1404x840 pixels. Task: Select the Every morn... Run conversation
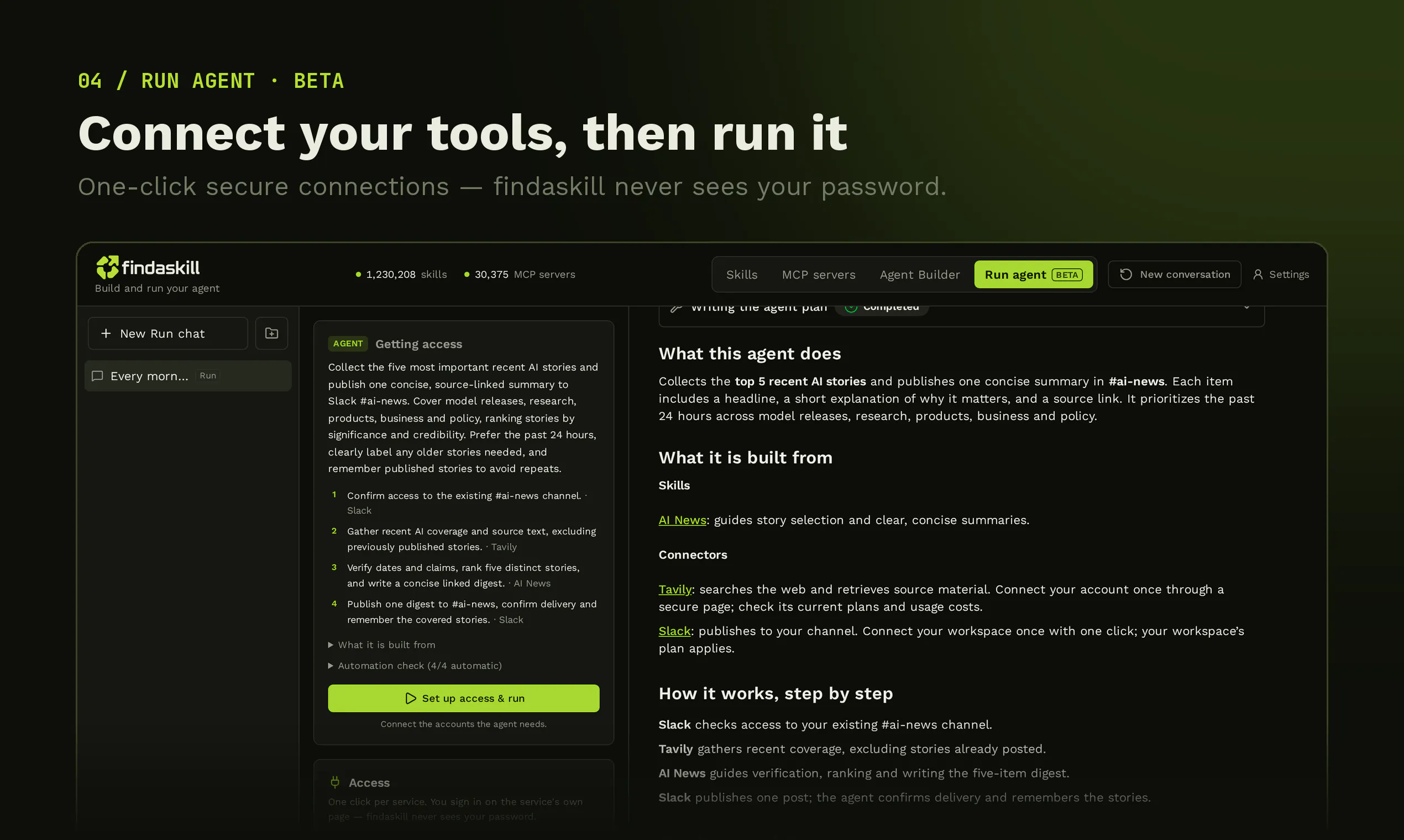pos(188,376)
